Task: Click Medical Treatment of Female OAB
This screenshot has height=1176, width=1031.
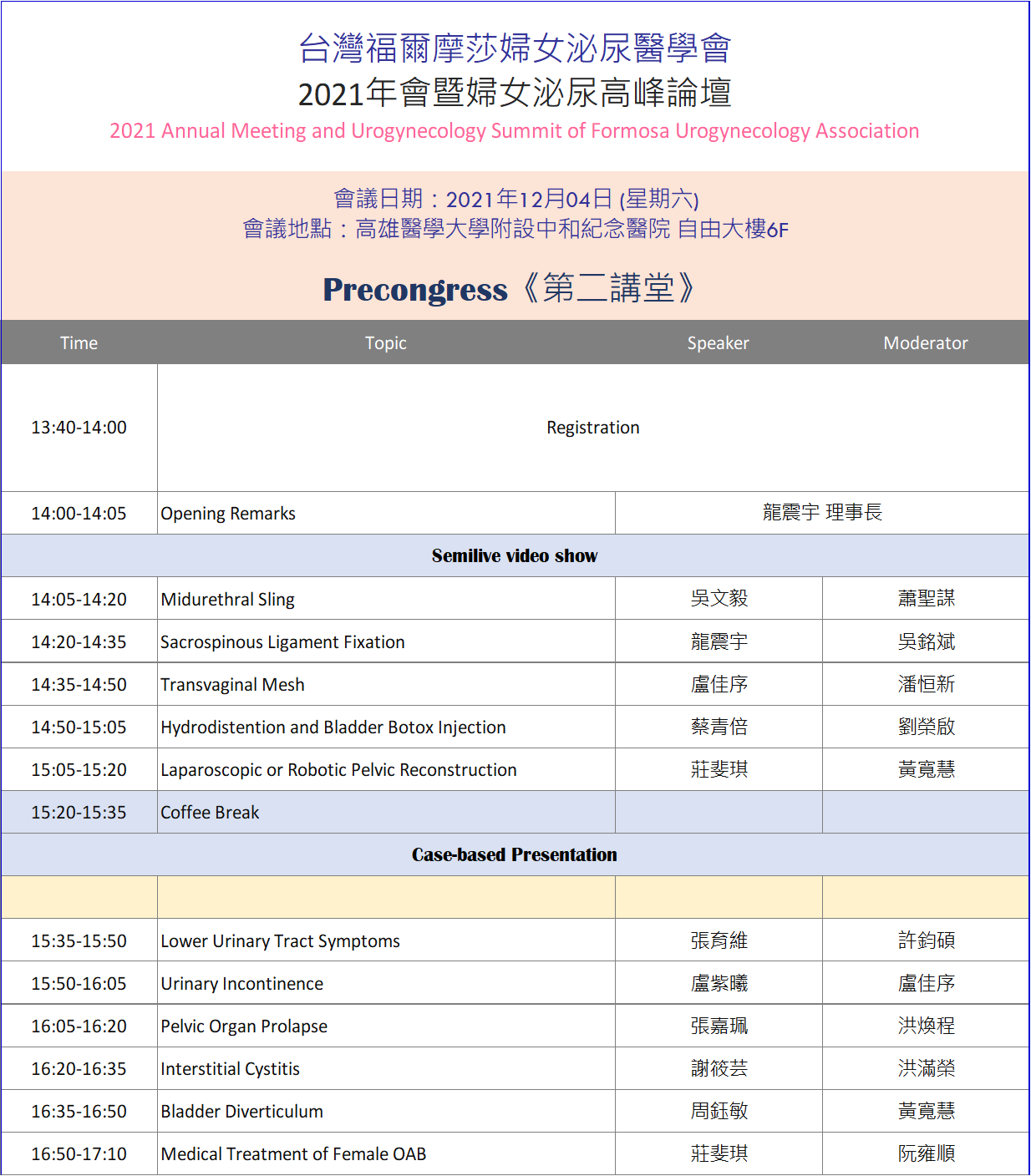Action: coord(293,1154)
